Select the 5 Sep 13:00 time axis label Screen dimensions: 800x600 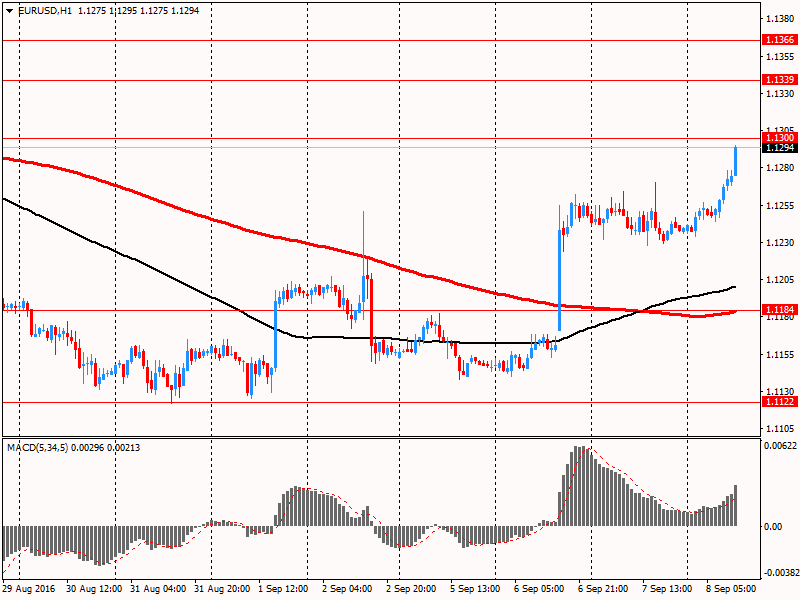coord(475,589)
